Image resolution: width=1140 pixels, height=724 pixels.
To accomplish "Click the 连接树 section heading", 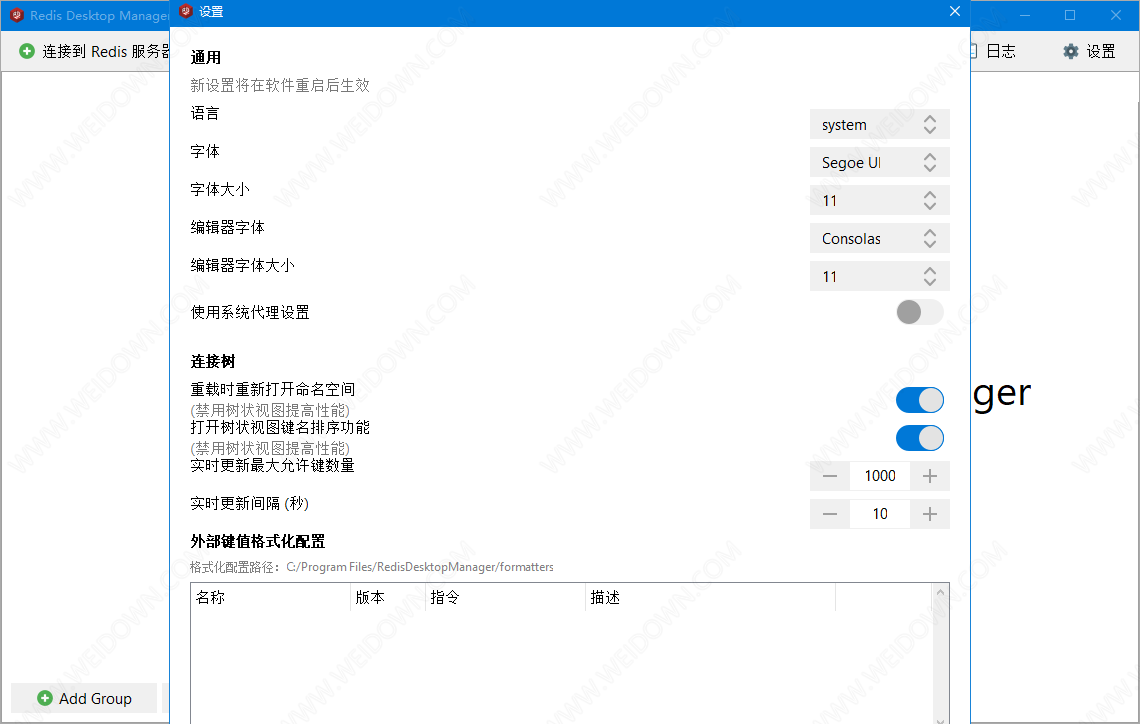I will tap(213, 361).
